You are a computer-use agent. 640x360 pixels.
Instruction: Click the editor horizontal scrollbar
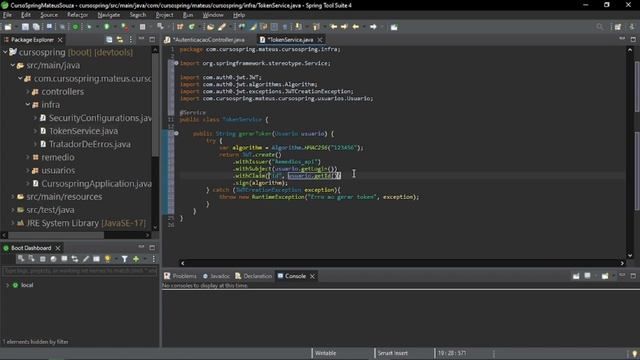pyautogui.click(x=402, y=263)
